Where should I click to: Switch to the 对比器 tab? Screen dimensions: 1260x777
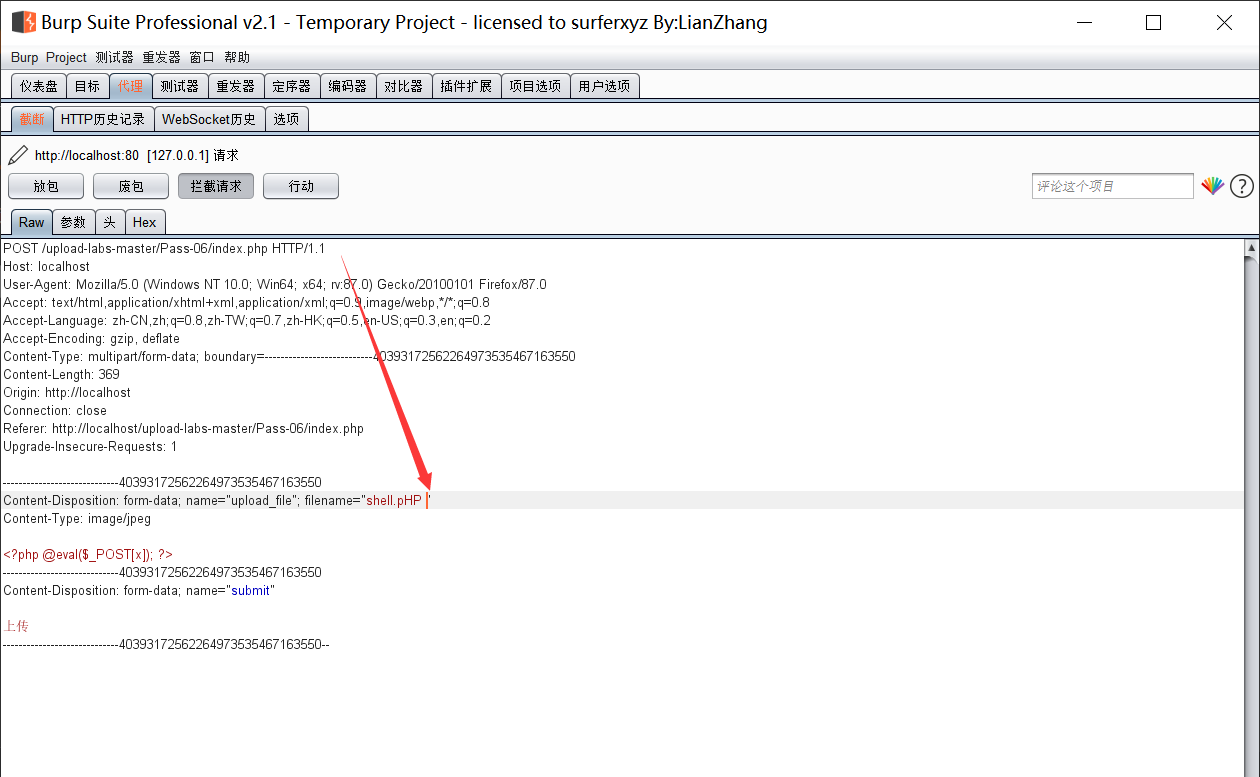click(404, 86)
